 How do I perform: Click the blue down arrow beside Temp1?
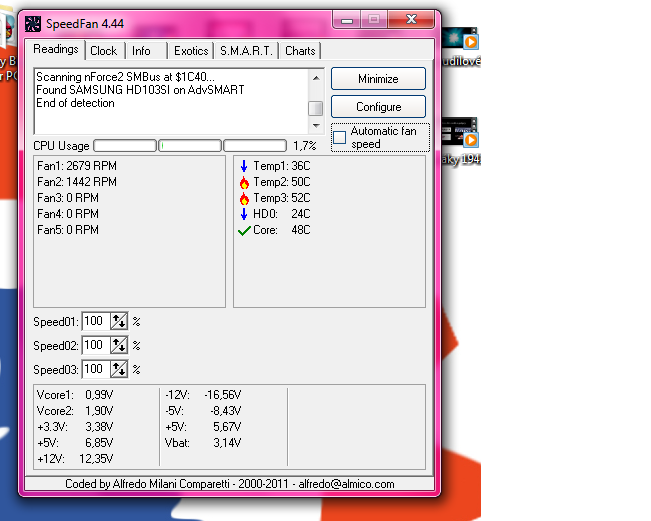[244, 166]
